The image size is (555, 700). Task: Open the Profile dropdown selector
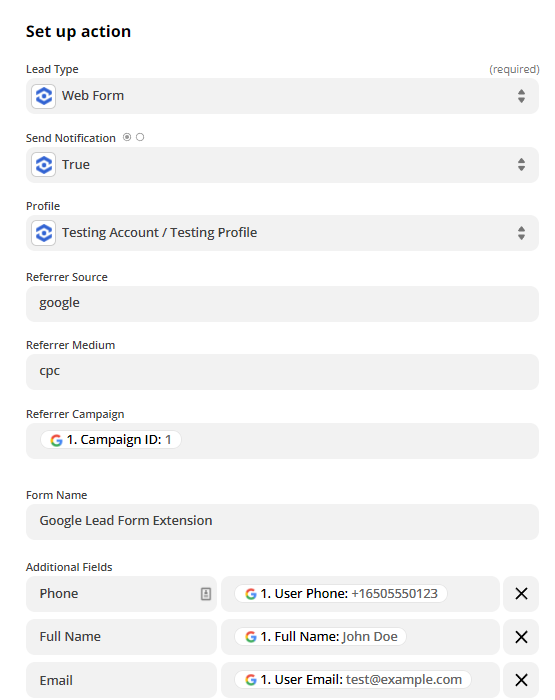point(521,233)
